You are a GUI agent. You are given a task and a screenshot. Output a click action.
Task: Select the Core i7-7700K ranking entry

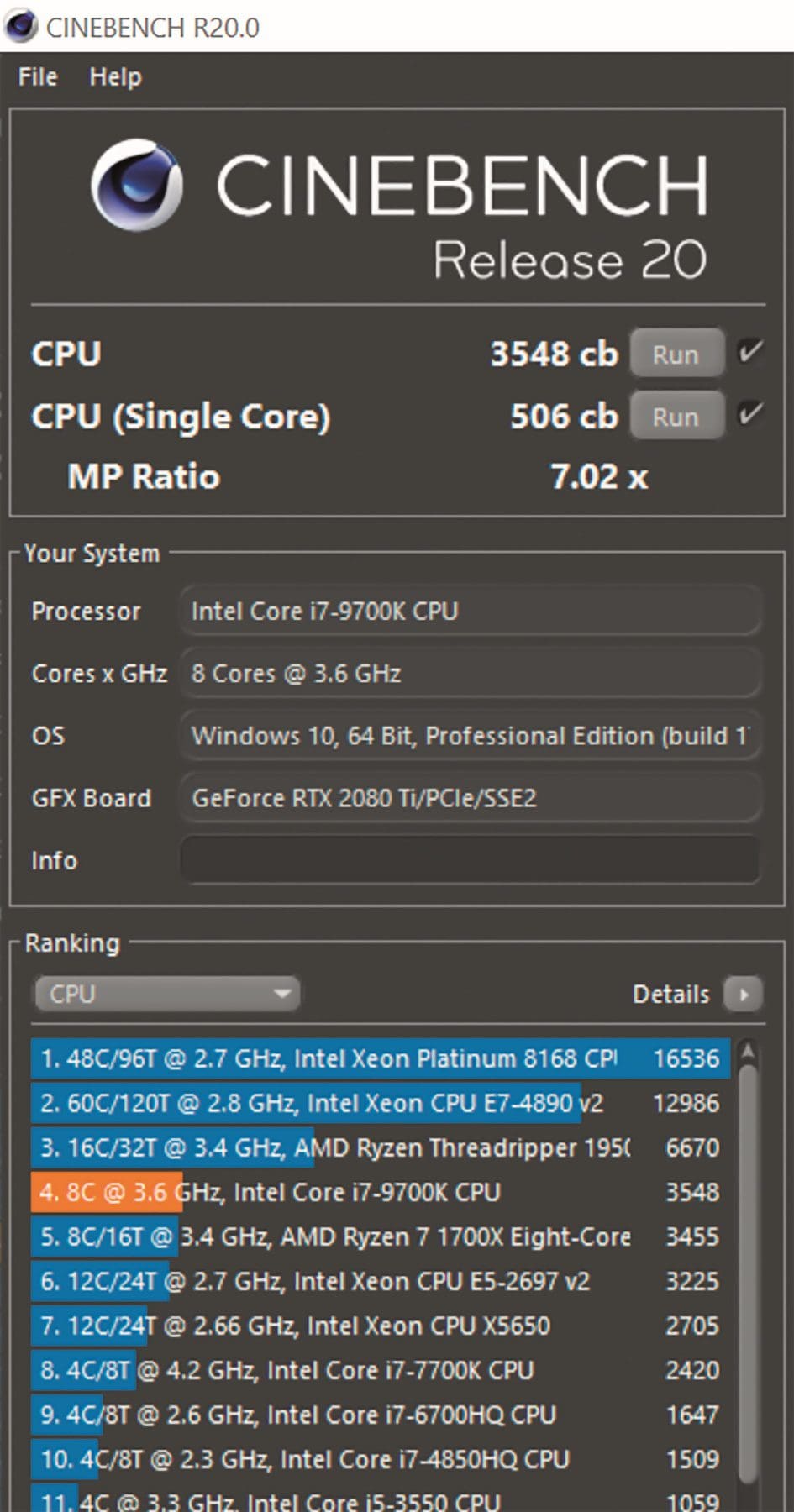tap(381, 1370)
